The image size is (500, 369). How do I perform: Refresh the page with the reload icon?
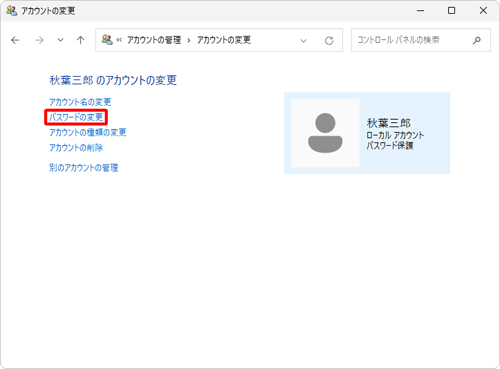tap(329, 41)
